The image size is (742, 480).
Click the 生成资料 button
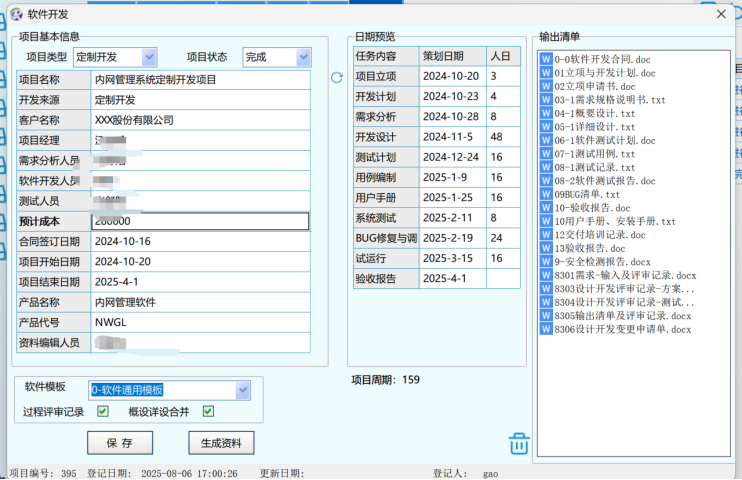[x=222, y=443]
